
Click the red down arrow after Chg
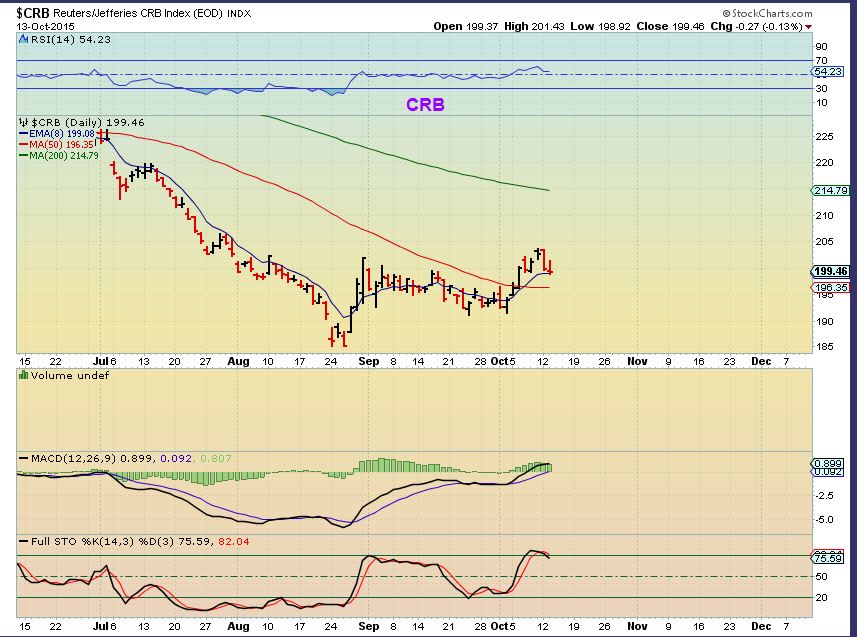pos(808,27)
